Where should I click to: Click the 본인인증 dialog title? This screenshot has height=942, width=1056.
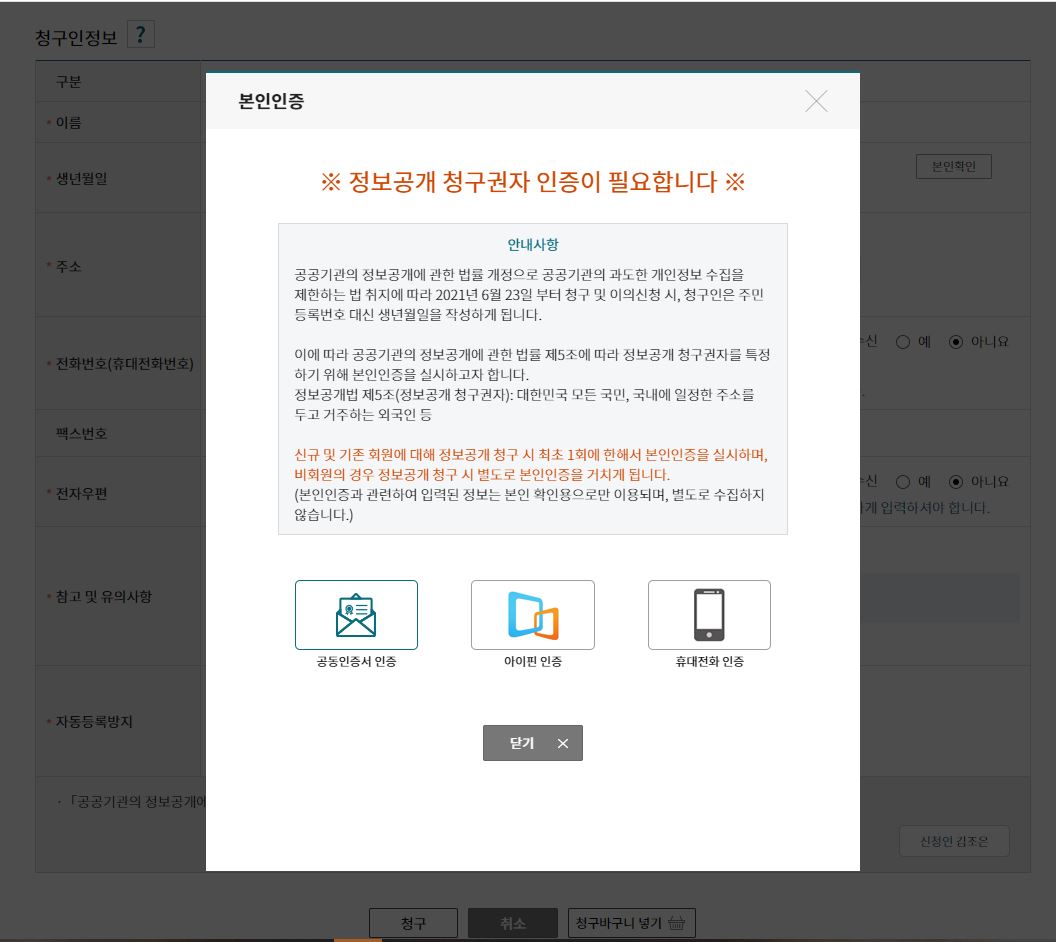tap(271, 101)
